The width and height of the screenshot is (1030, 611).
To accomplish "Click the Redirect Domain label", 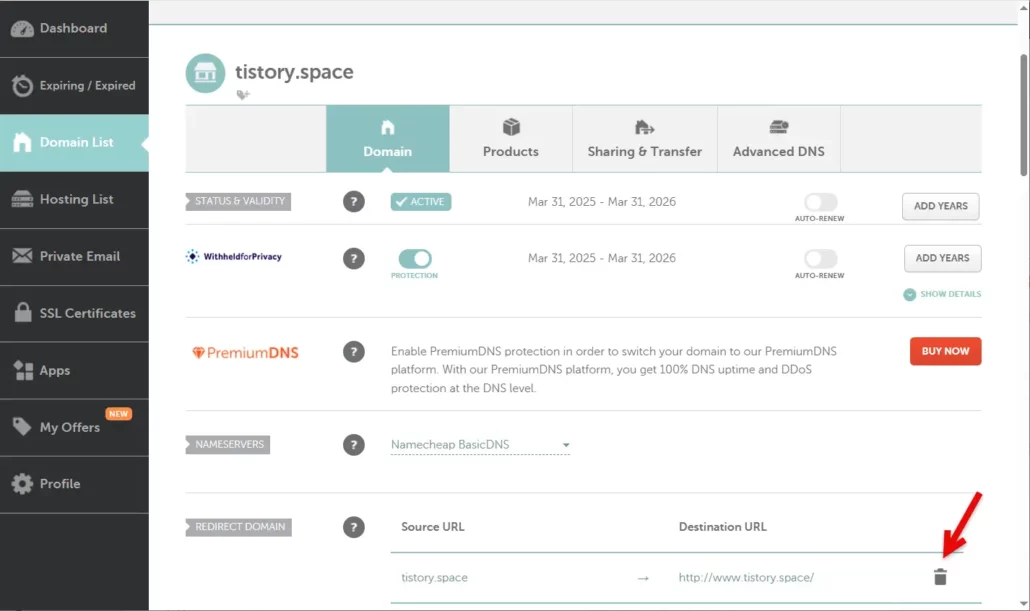I will click(x=238, y=527).
